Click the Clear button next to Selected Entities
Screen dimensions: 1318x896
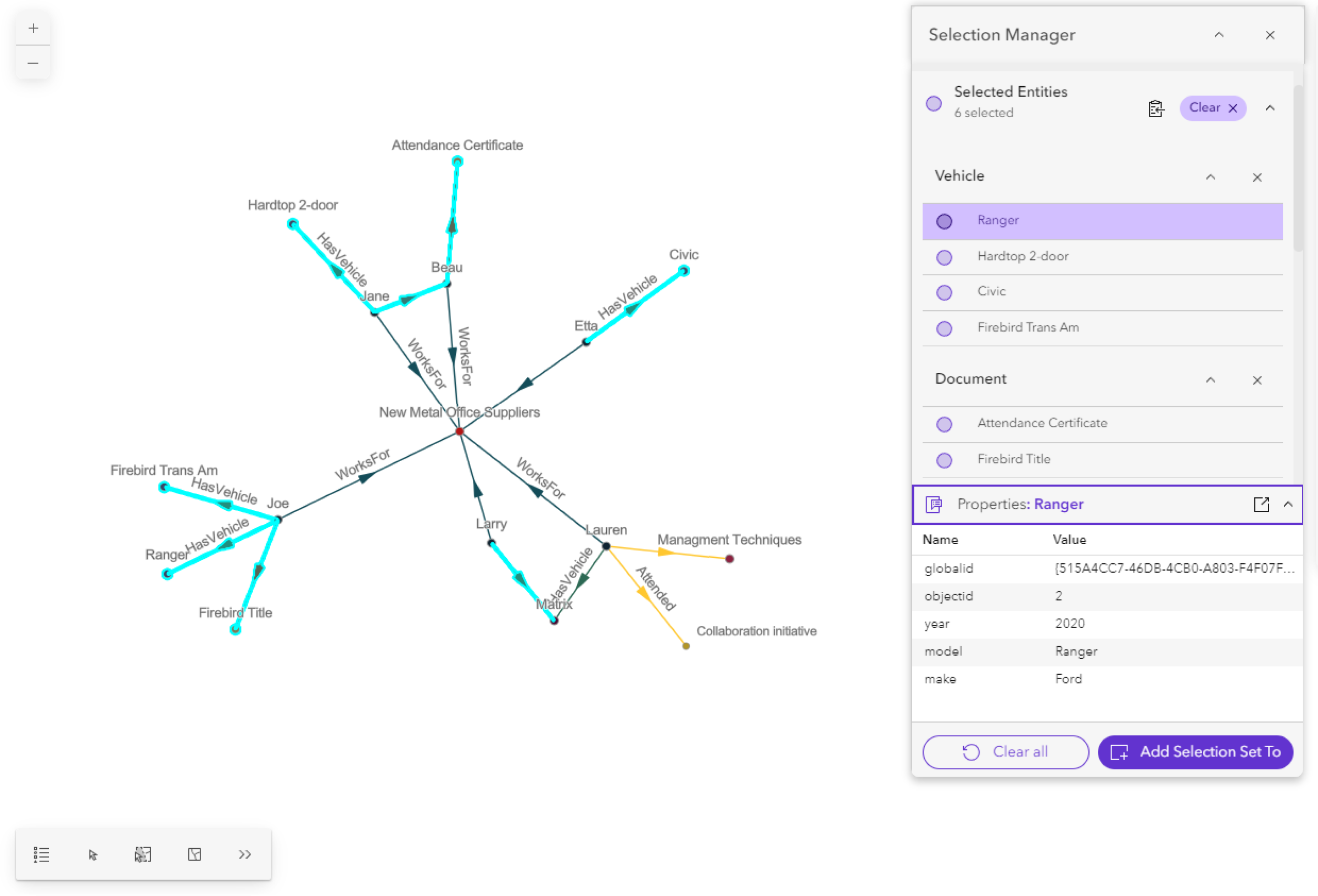(1213, 107)
